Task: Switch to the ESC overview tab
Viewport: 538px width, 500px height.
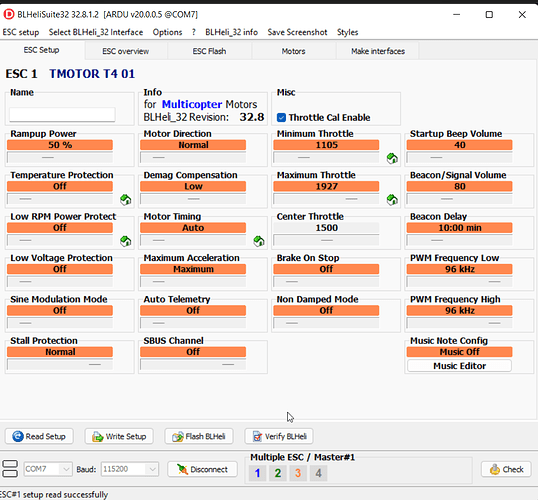Action: [x=126, y=51]
